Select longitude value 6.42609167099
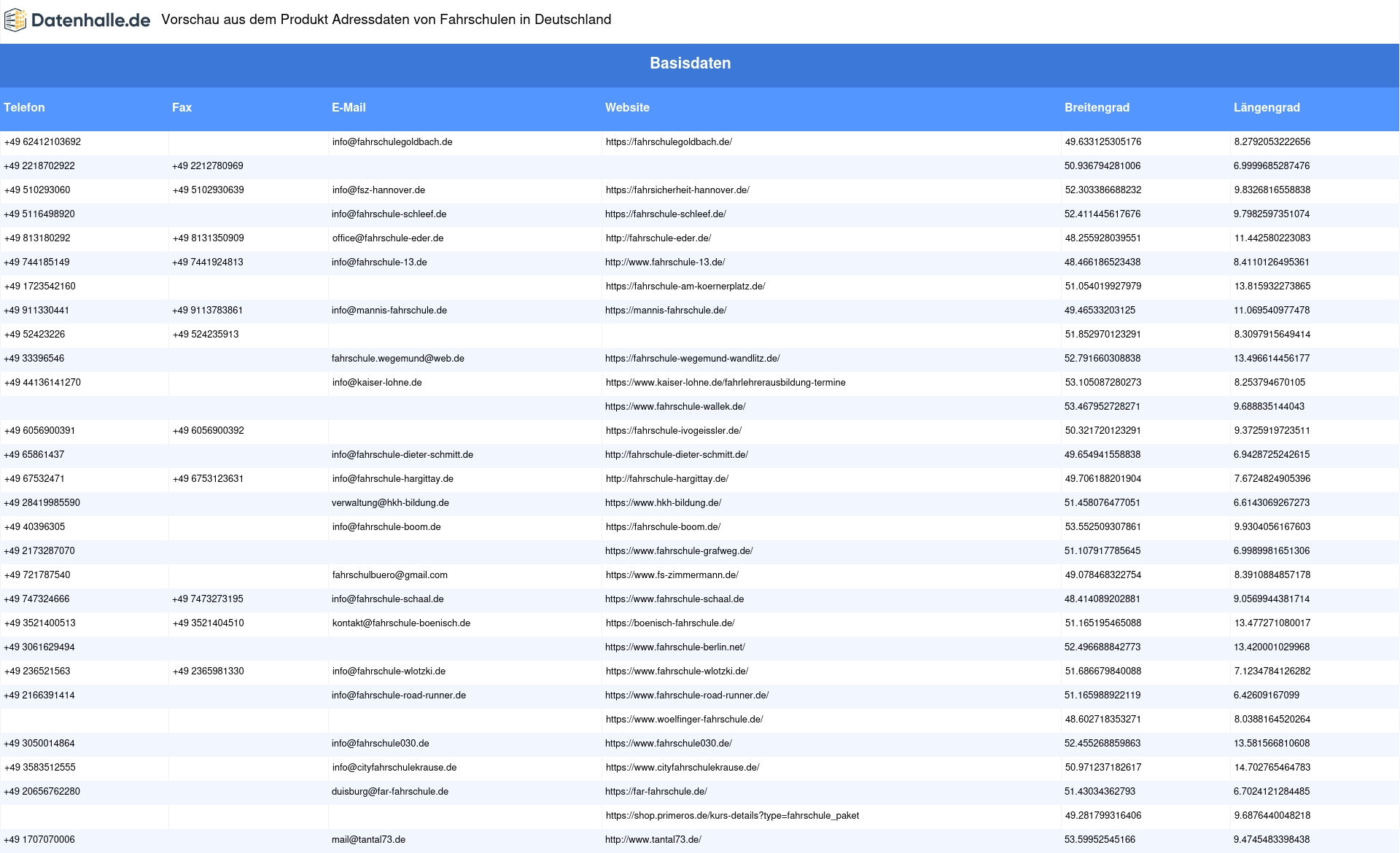Image resolution: width=1400 pixels, height=853 pixels. pos(1267,696)
